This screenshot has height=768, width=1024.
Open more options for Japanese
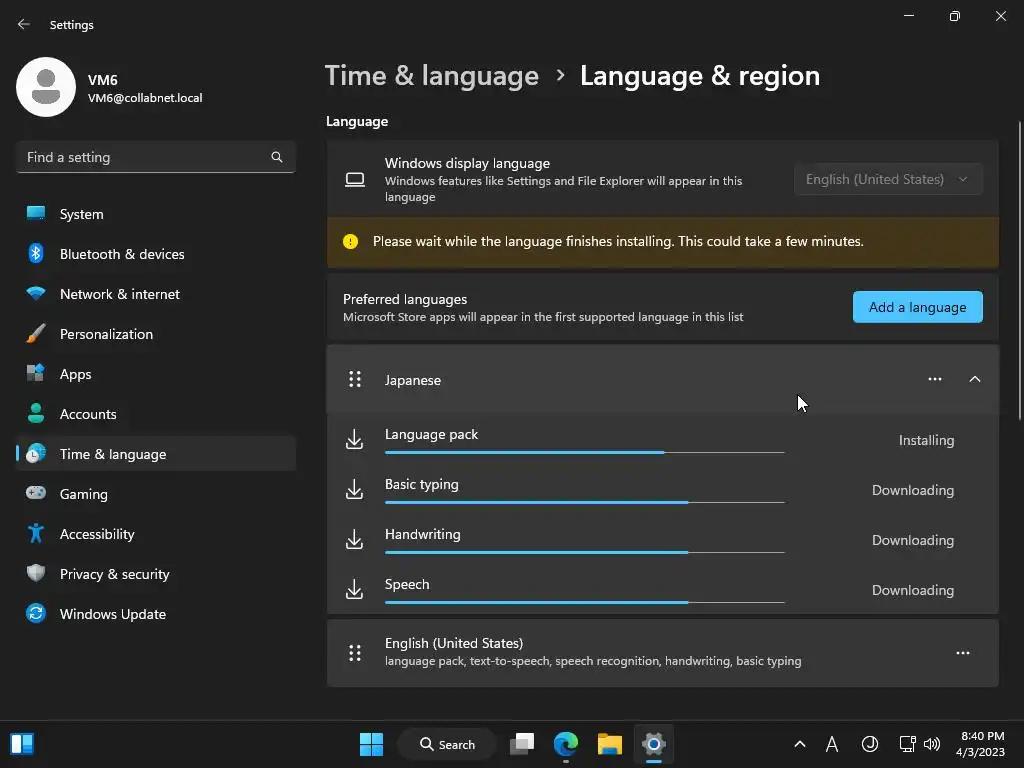[935, 379]
